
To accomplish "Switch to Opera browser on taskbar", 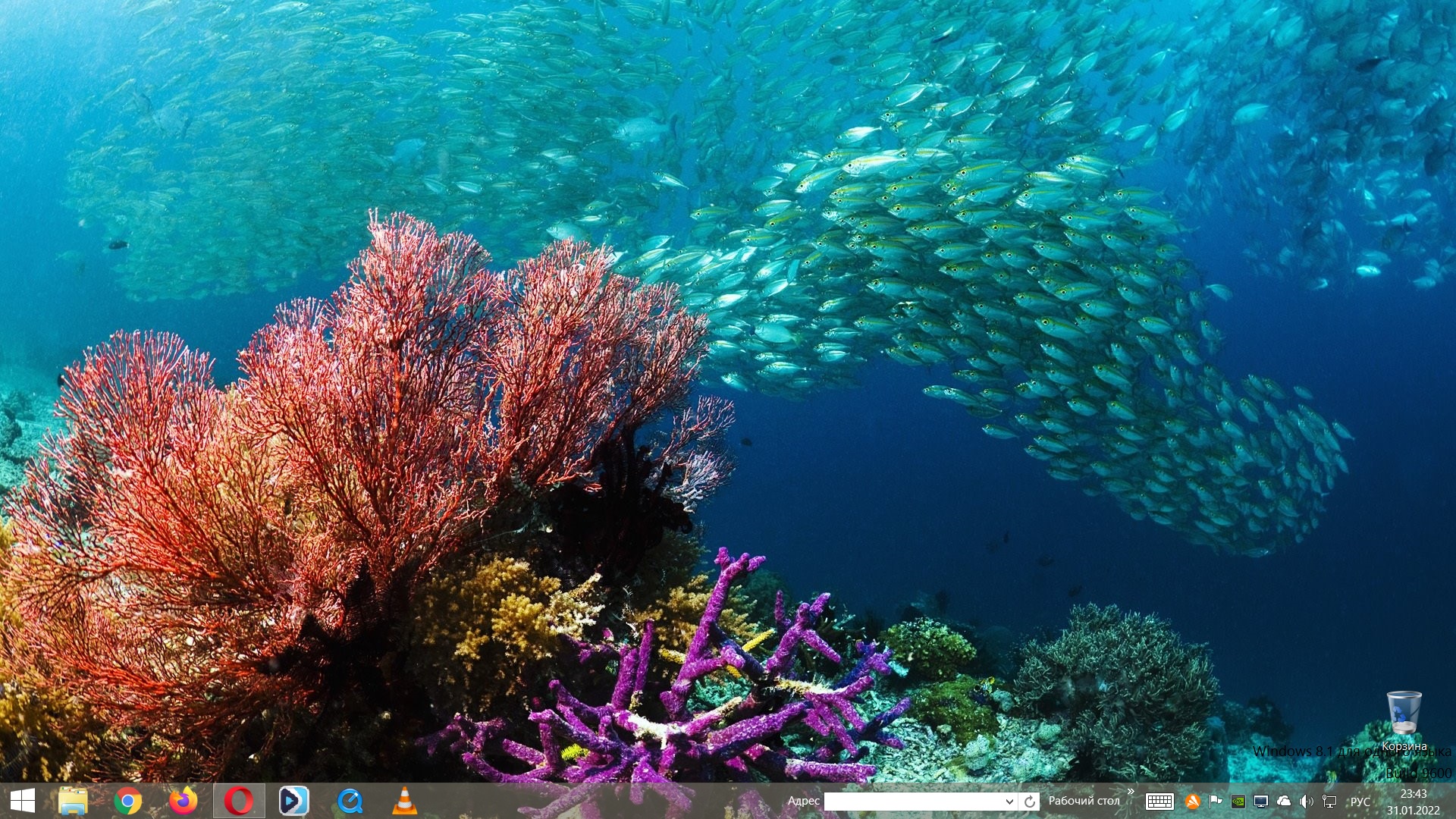I will (x=239, y=801).
